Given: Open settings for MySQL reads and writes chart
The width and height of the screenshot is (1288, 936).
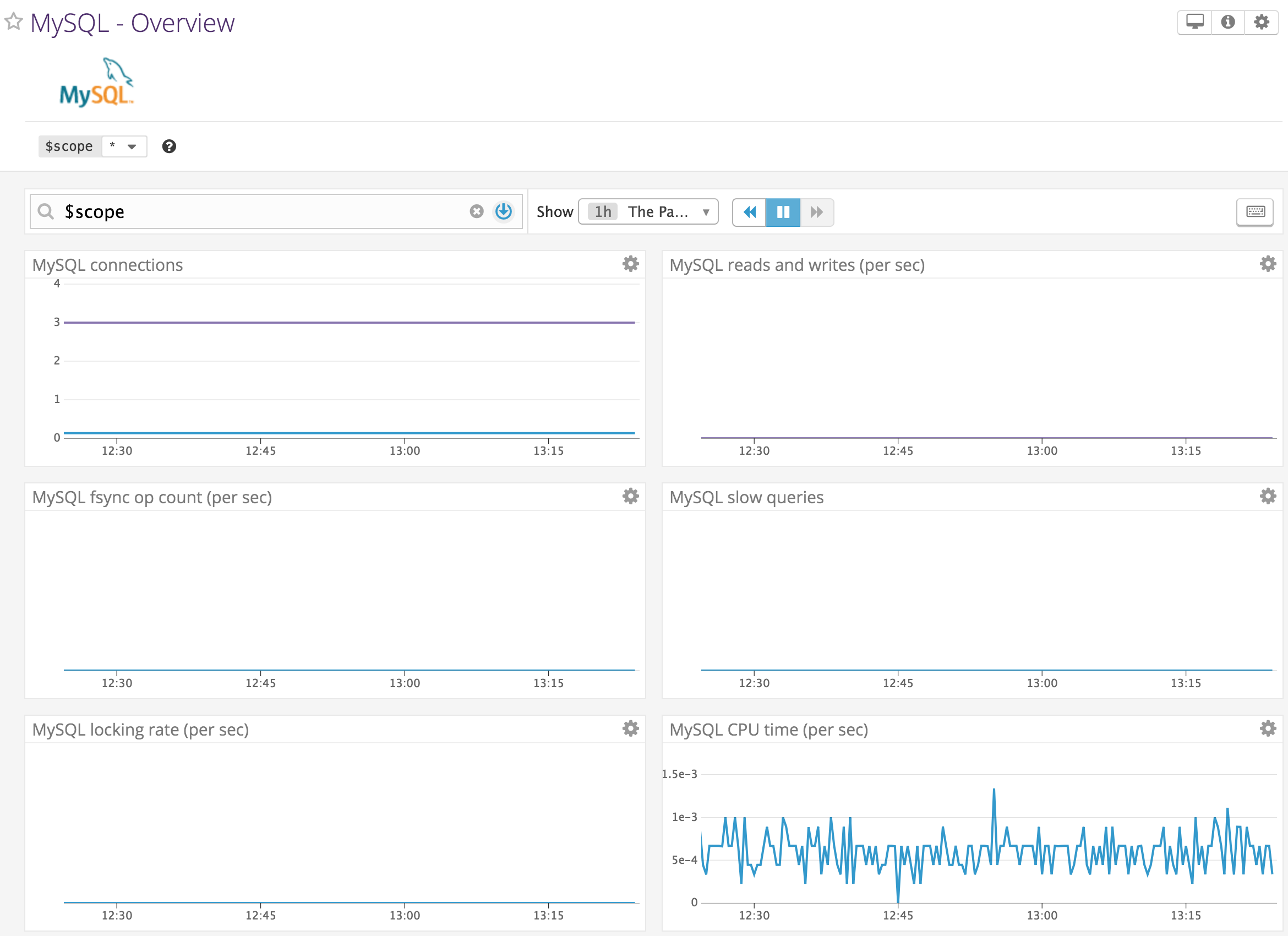Looking at the screenshot, I should (1268, 264).
